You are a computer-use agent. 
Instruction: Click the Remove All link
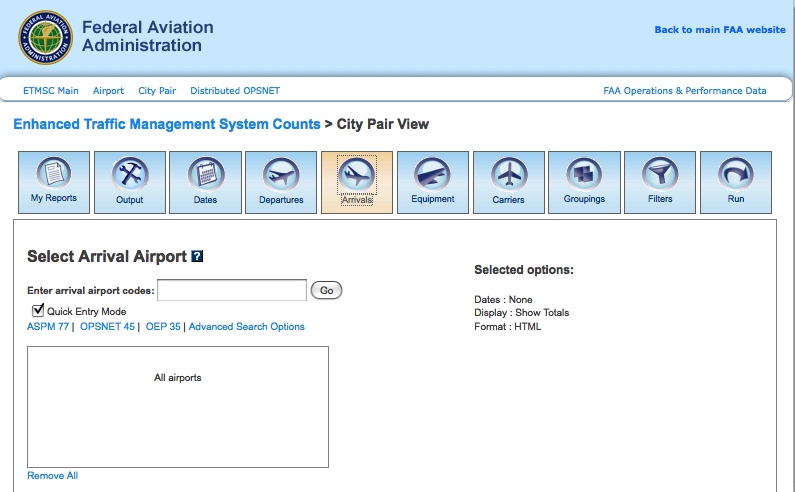[x=53, y=476]
